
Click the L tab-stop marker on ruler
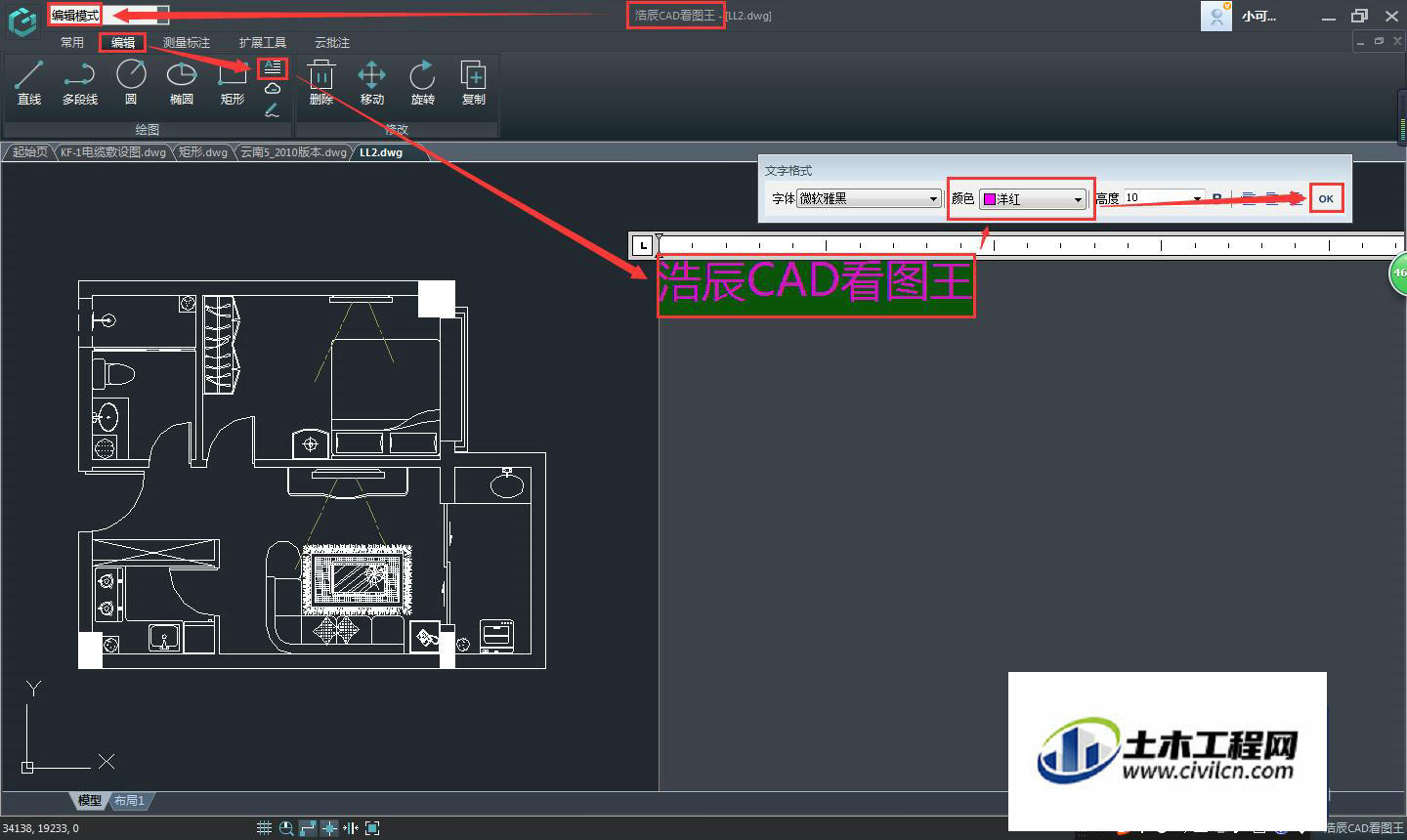(x=643, y=245)
